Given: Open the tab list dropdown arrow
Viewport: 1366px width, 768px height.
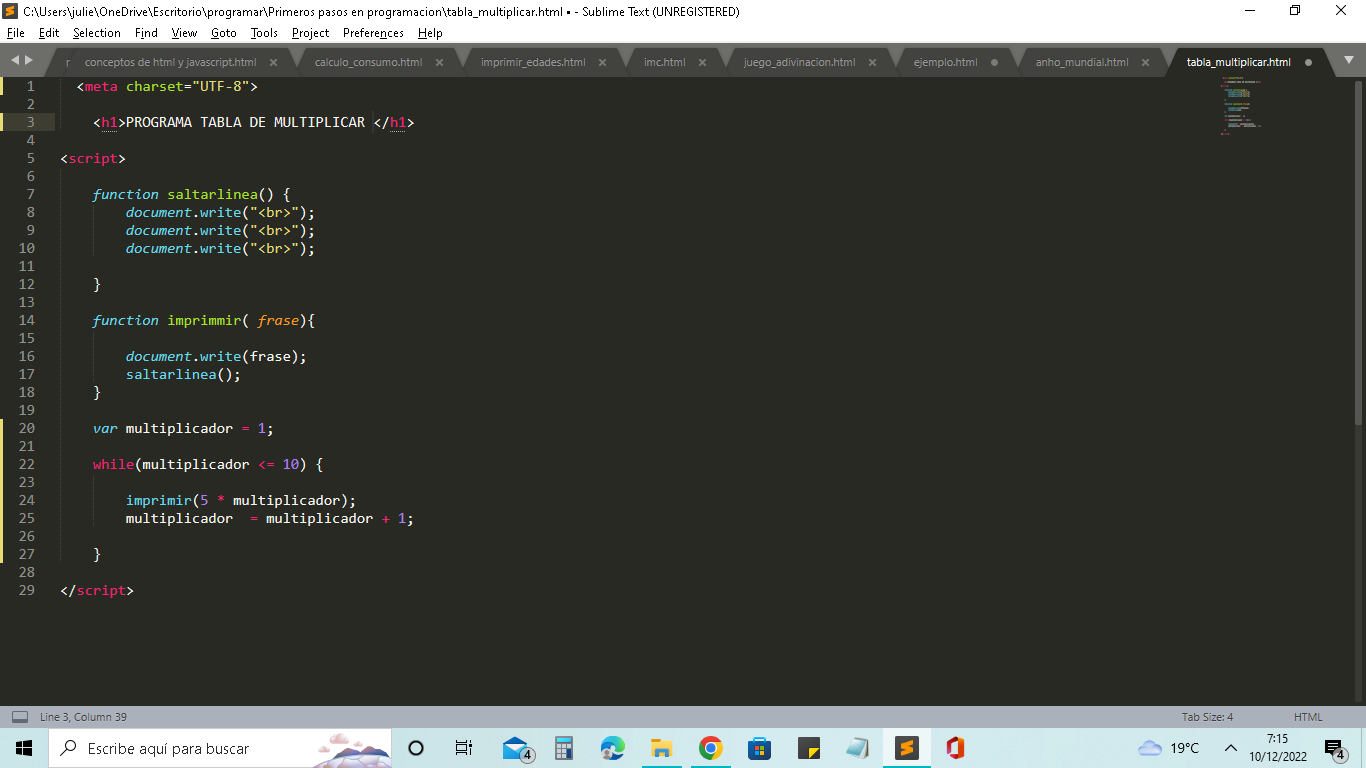Looking at the screenshot, I should coord(1348,60).
